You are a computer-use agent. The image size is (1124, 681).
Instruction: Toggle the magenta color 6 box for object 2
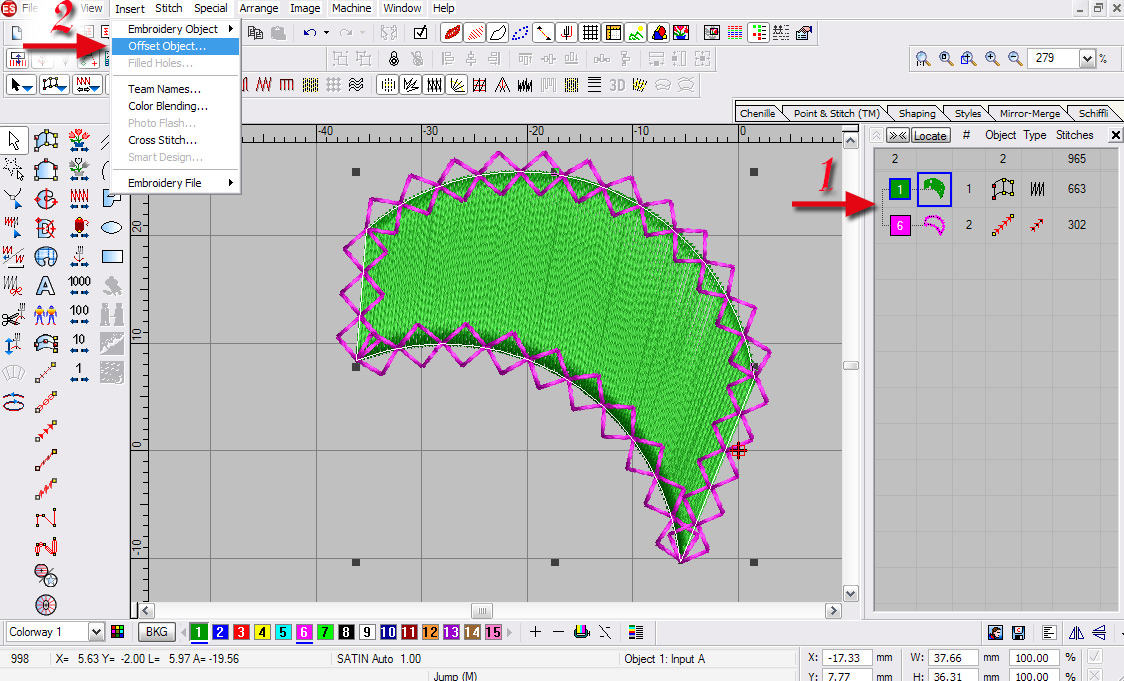(x=900, y=226)
